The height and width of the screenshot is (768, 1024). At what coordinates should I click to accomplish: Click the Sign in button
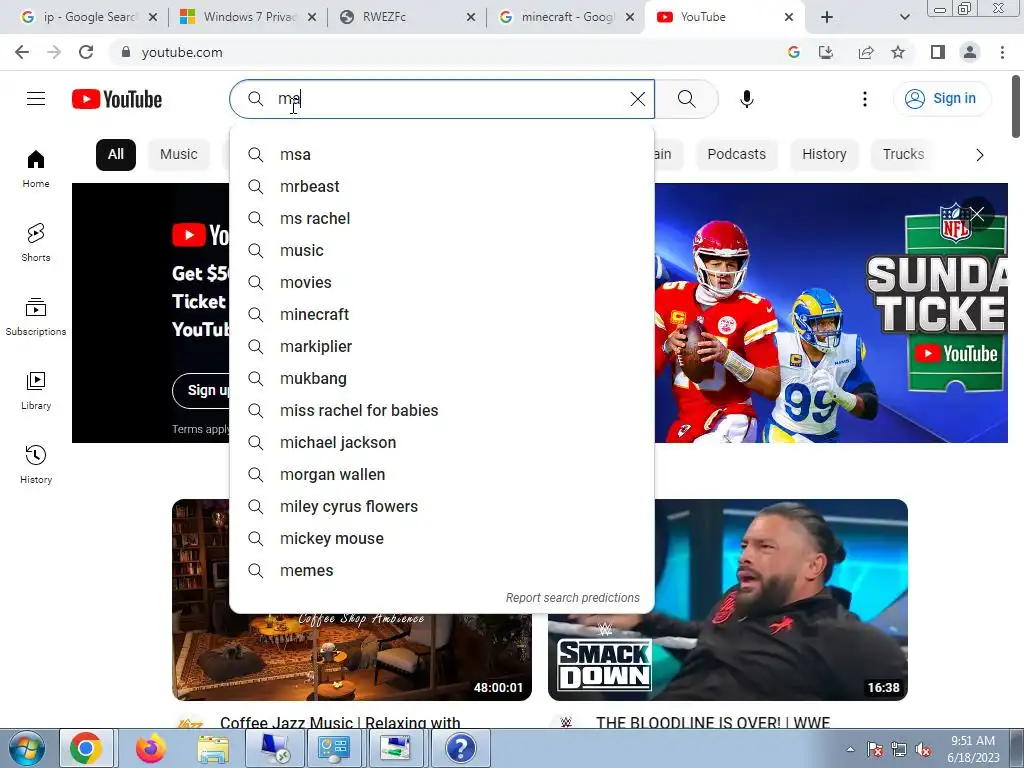[x=941, y=99]
